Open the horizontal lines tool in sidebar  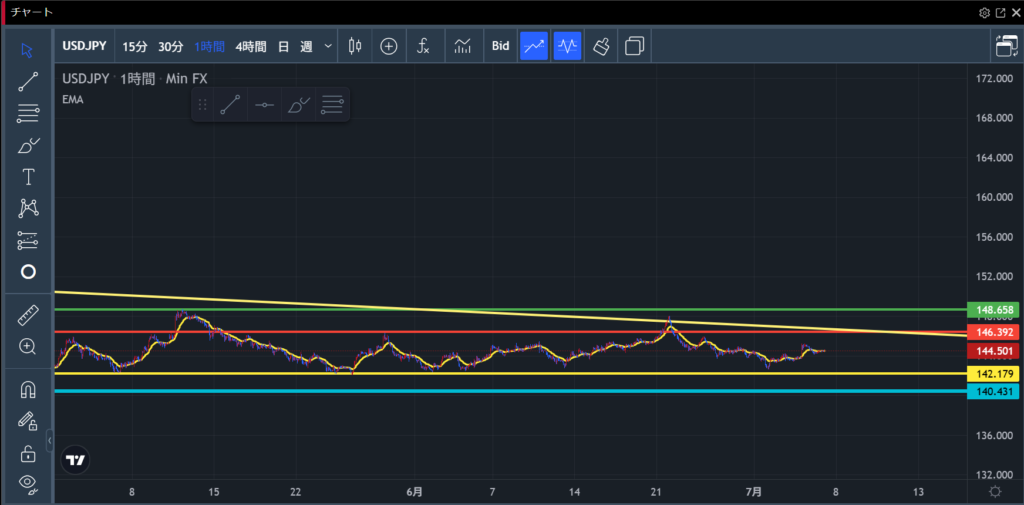(x=27, y=114)
